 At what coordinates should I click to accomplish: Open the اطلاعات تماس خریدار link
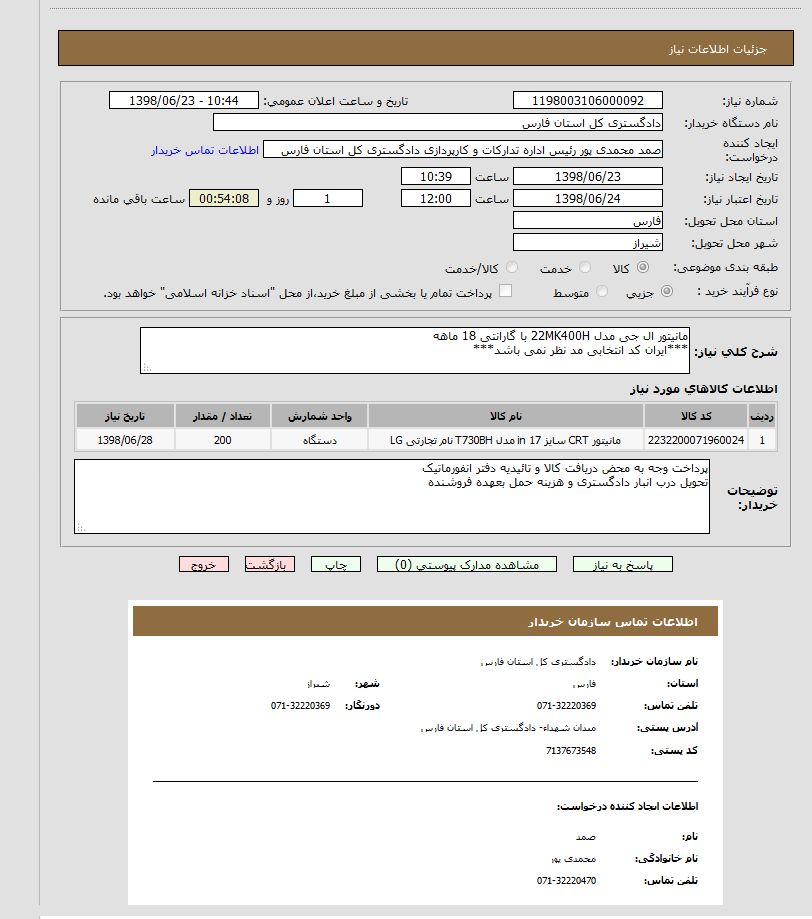pyautogui.click(x=205, y=150)
